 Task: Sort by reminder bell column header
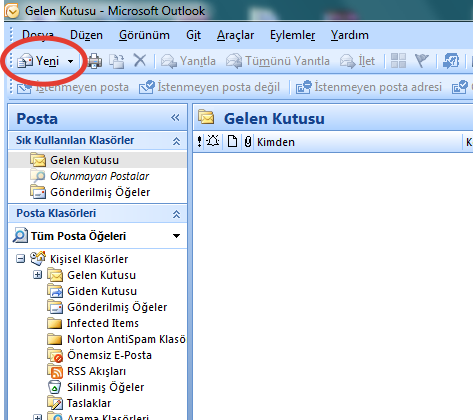click(213, 142)
